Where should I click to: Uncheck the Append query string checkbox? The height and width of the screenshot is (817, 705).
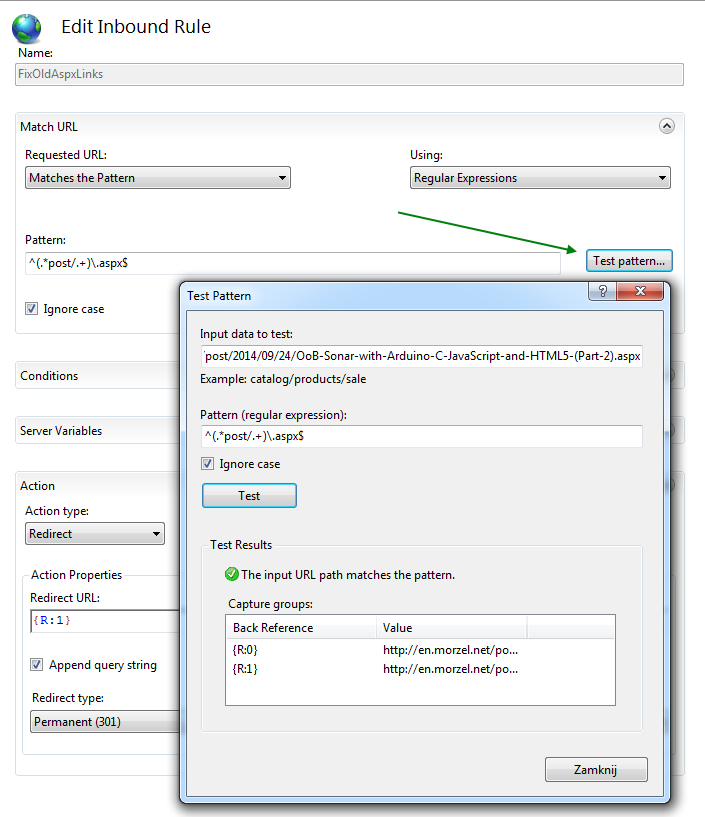click(37, 665)
